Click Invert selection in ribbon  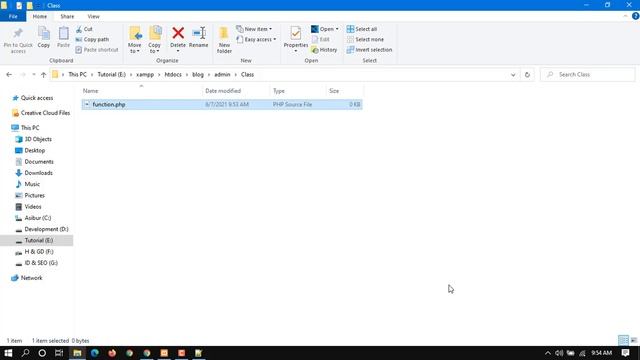click(369, 49)
